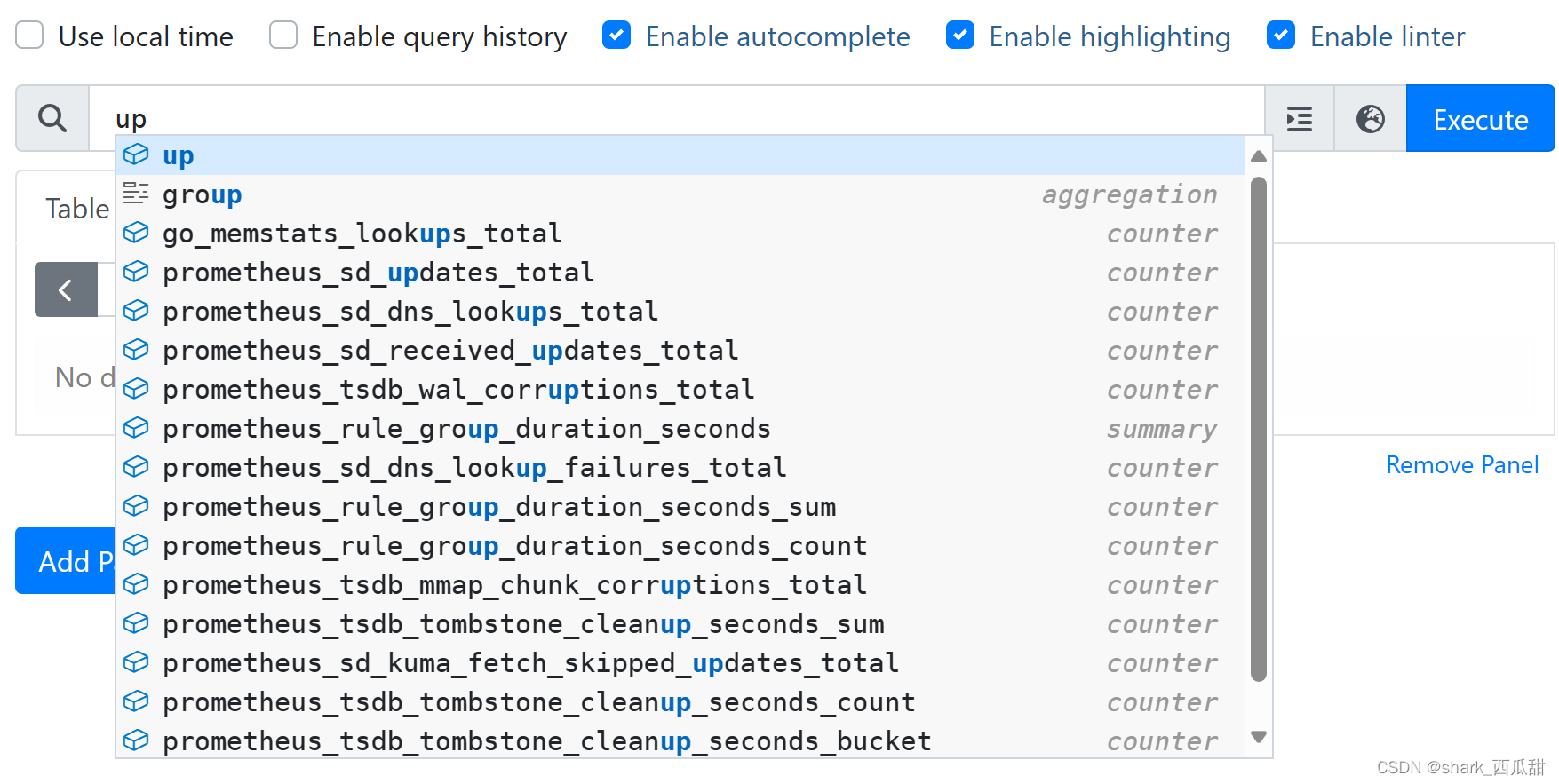Select 'group' aggregation suggestion

(680, 194)
